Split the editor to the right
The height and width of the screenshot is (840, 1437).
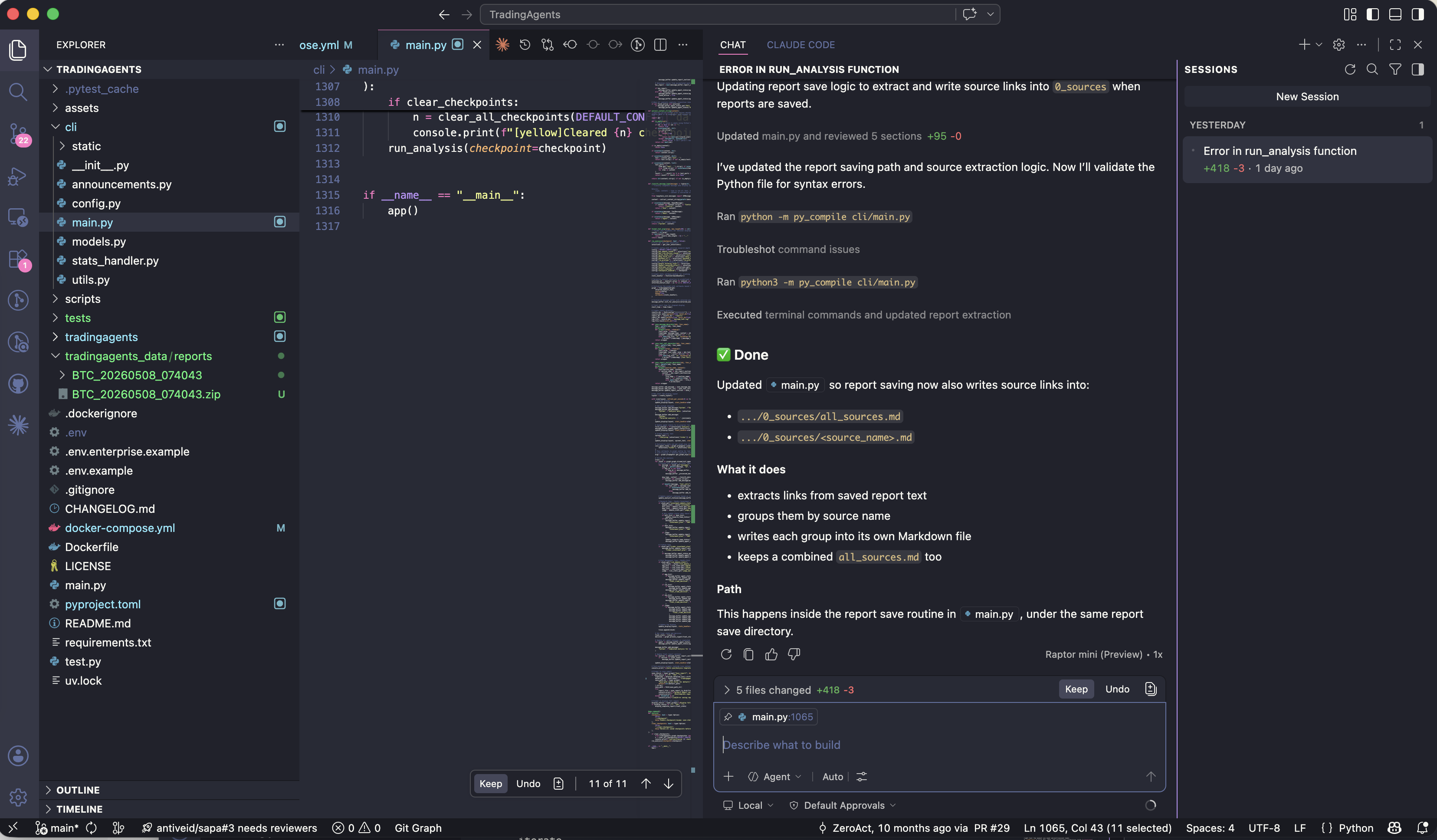tap(660, 45)
